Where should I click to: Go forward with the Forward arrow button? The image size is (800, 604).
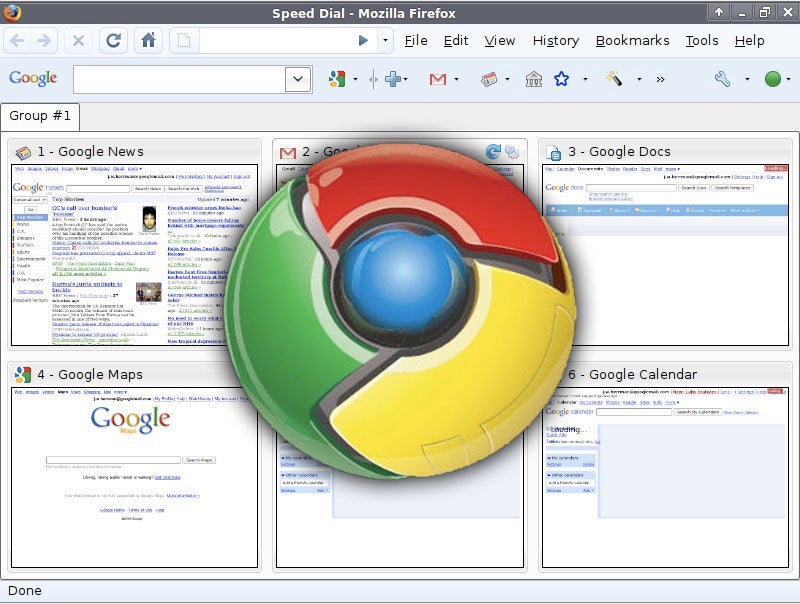tap(44, 40)
